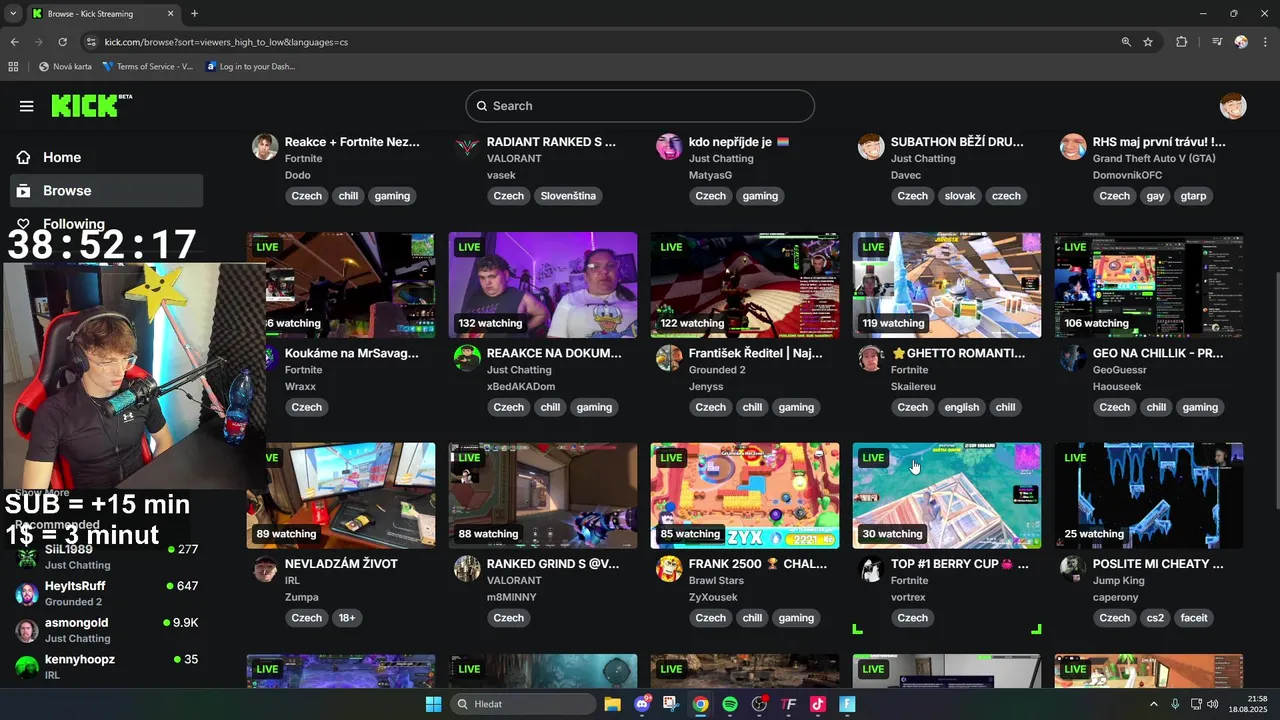The image size is (1280, 720).
Task: Click m8MINNY's channel avatar
Action: click(467, 568)
